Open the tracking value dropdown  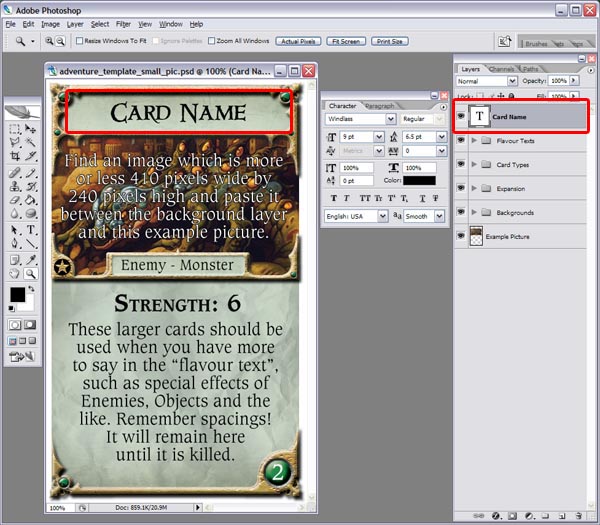441,151
